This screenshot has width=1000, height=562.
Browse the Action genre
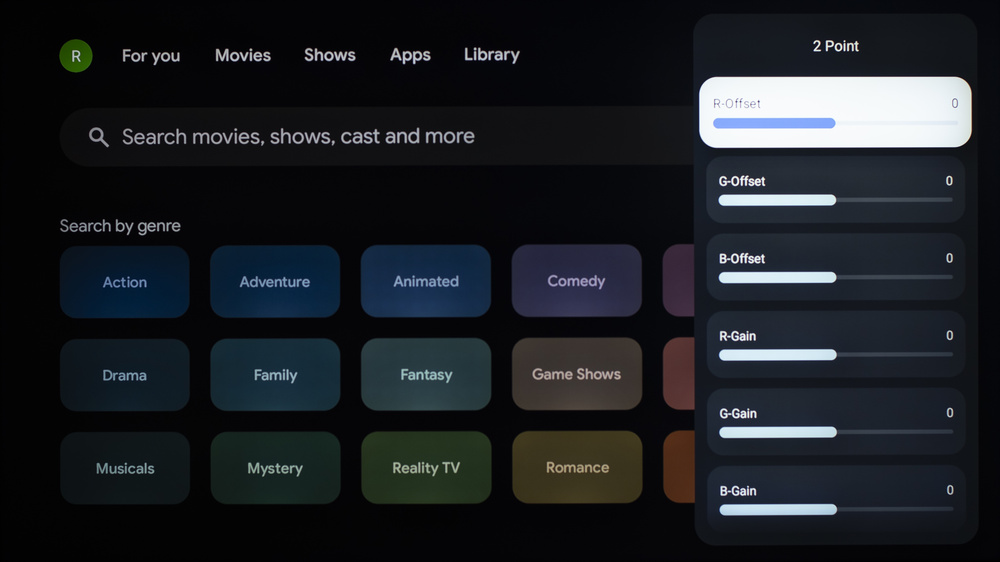[x=125, y=282]
